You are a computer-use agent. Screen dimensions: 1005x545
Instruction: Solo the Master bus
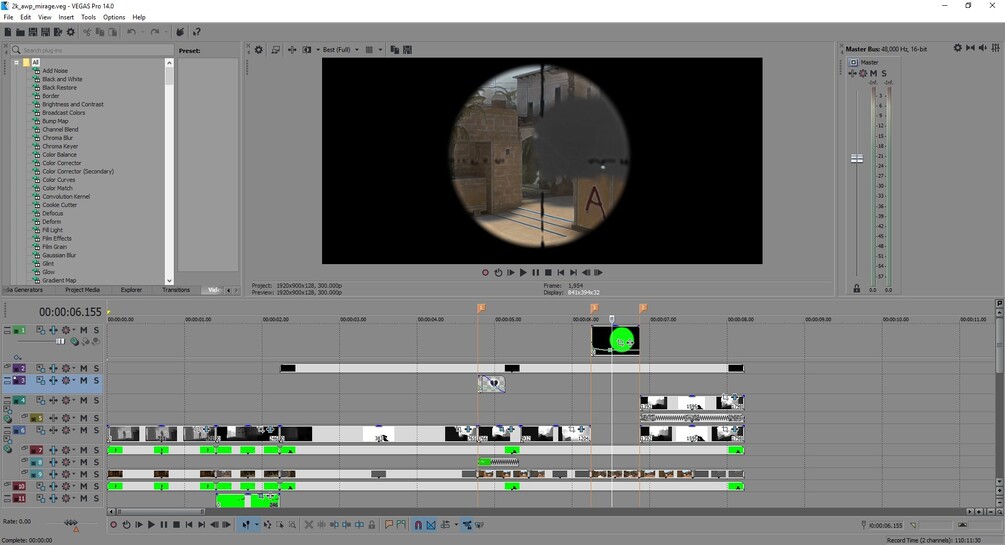click(884, 74)
